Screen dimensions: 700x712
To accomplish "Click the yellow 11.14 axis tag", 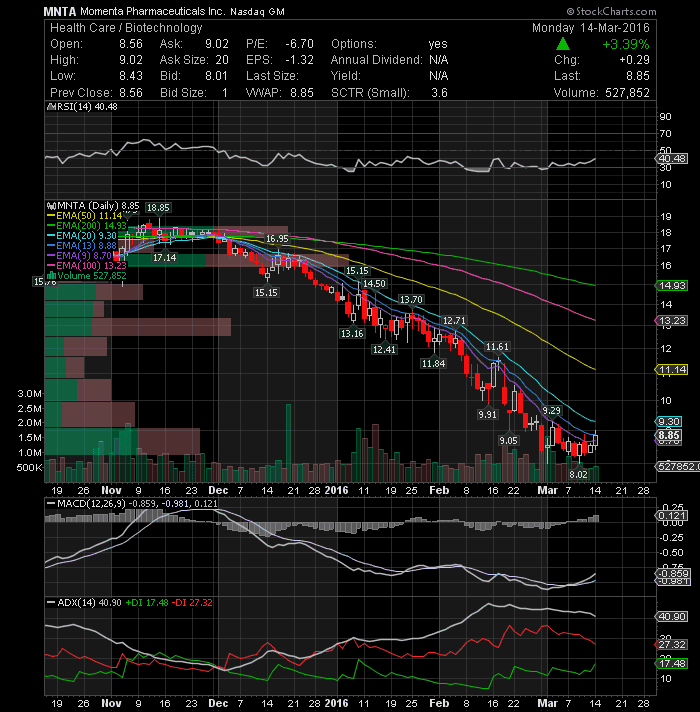I will pos(671,370).
